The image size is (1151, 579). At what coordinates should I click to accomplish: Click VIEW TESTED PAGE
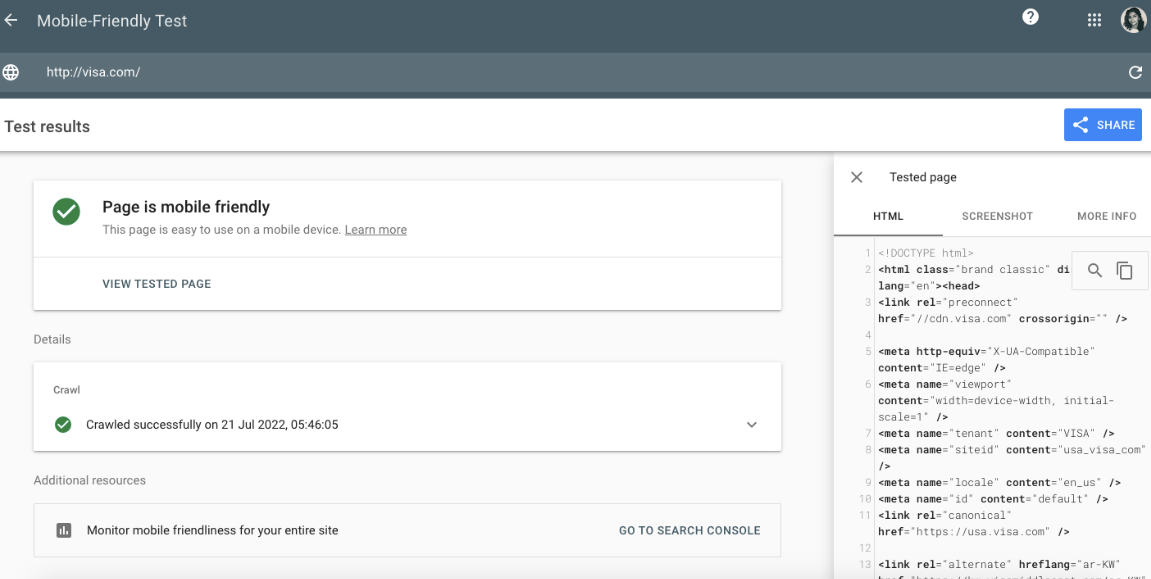[156, 284]
